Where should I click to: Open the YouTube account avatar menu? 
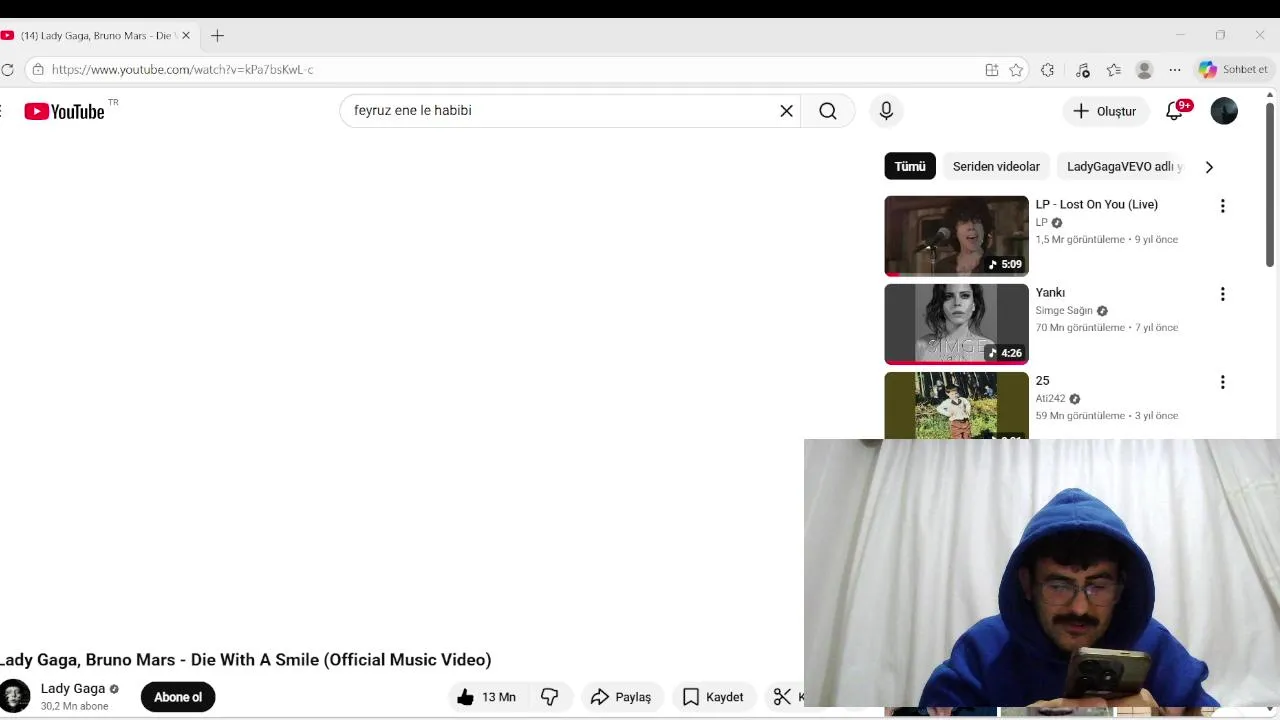click(1224, 111)
